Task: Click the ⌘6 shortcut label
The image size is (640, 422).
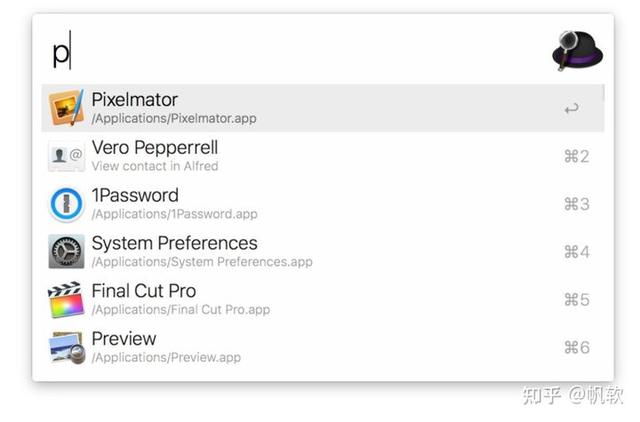Action: [x=577, y=347]
